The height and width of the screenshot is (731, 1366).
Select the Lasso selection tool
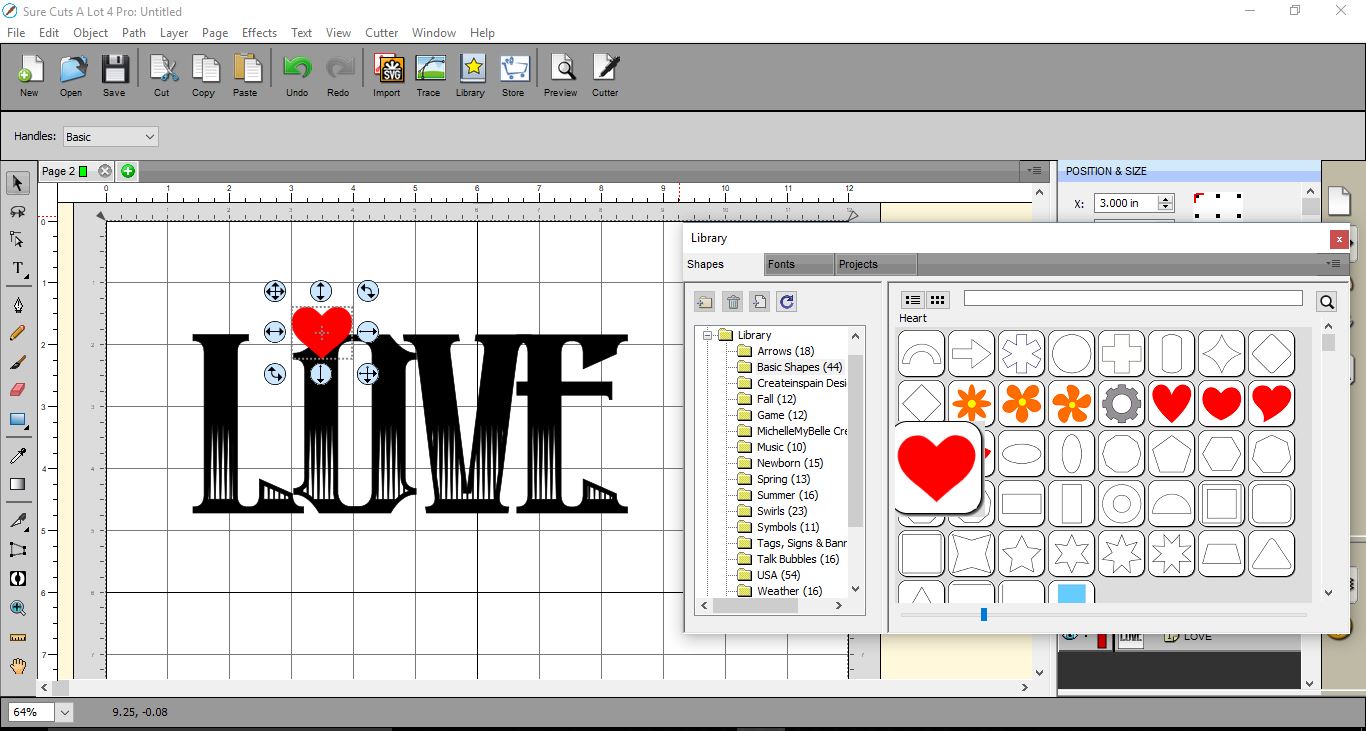click(17, 211)
